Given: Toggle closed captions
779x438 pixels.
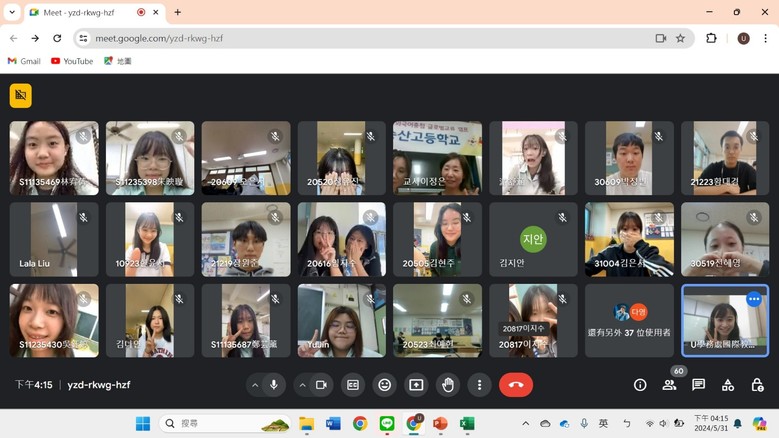Looking at the screenshot, I should coord(353,385).
